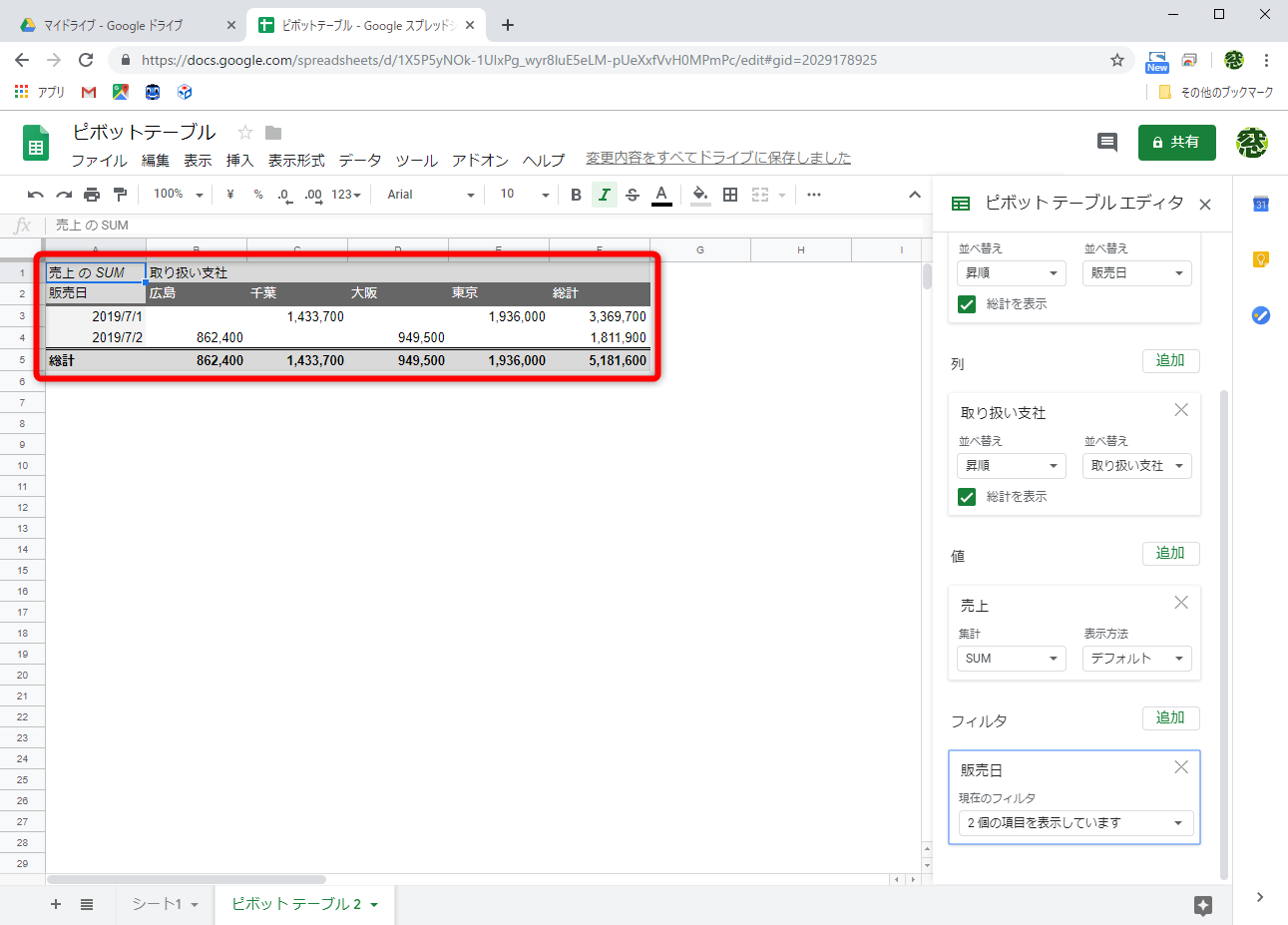Open the 販売日 filter dropdown
The width and height of the screenshot is (1288, 925).
click(1074, 822)
